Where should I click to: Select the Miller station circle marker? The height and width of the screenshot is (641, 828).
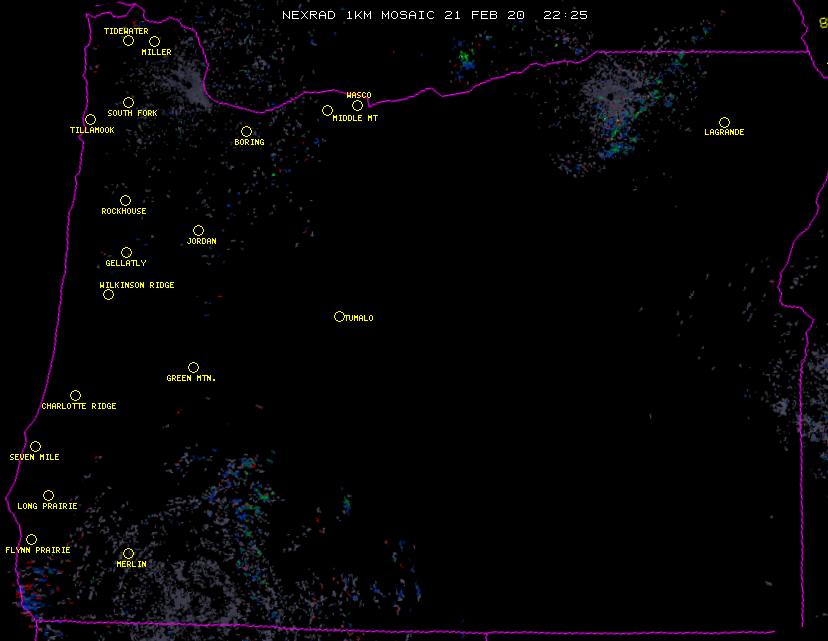pyautogui.click(x=154, y=41)
